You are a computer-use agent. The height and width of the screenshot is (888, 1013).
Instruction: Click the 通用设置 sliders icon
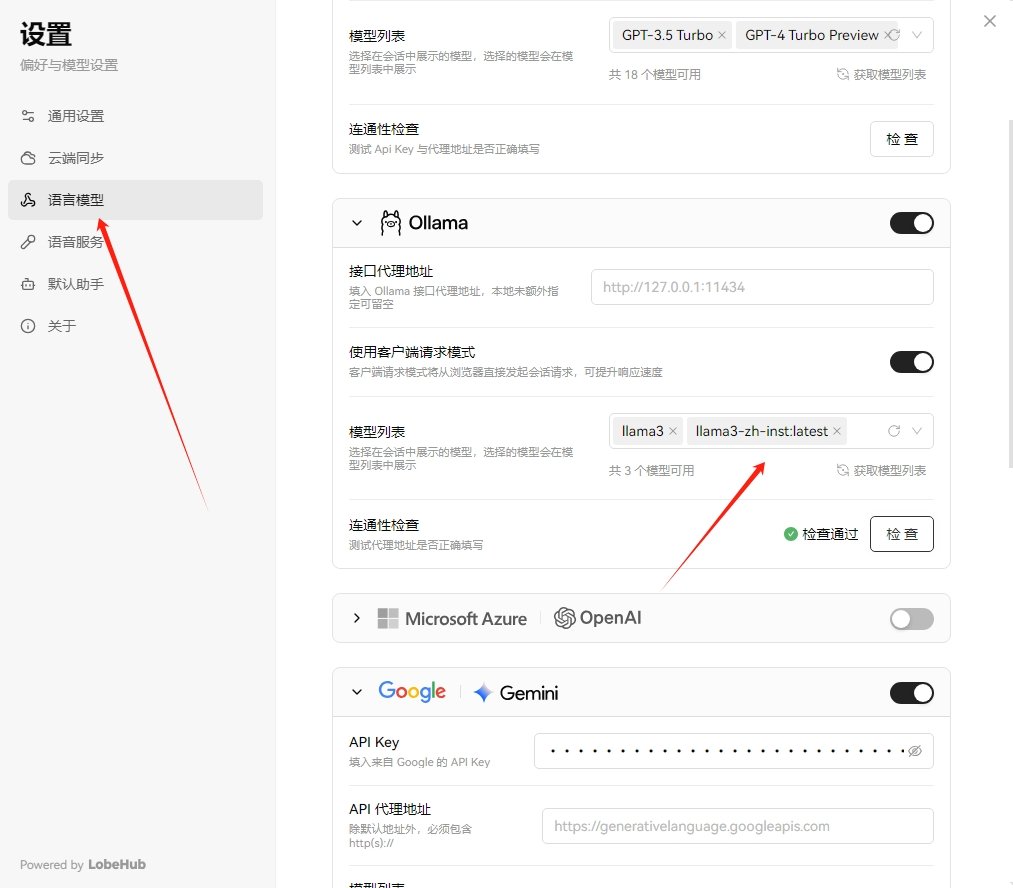tap(28, 116)
